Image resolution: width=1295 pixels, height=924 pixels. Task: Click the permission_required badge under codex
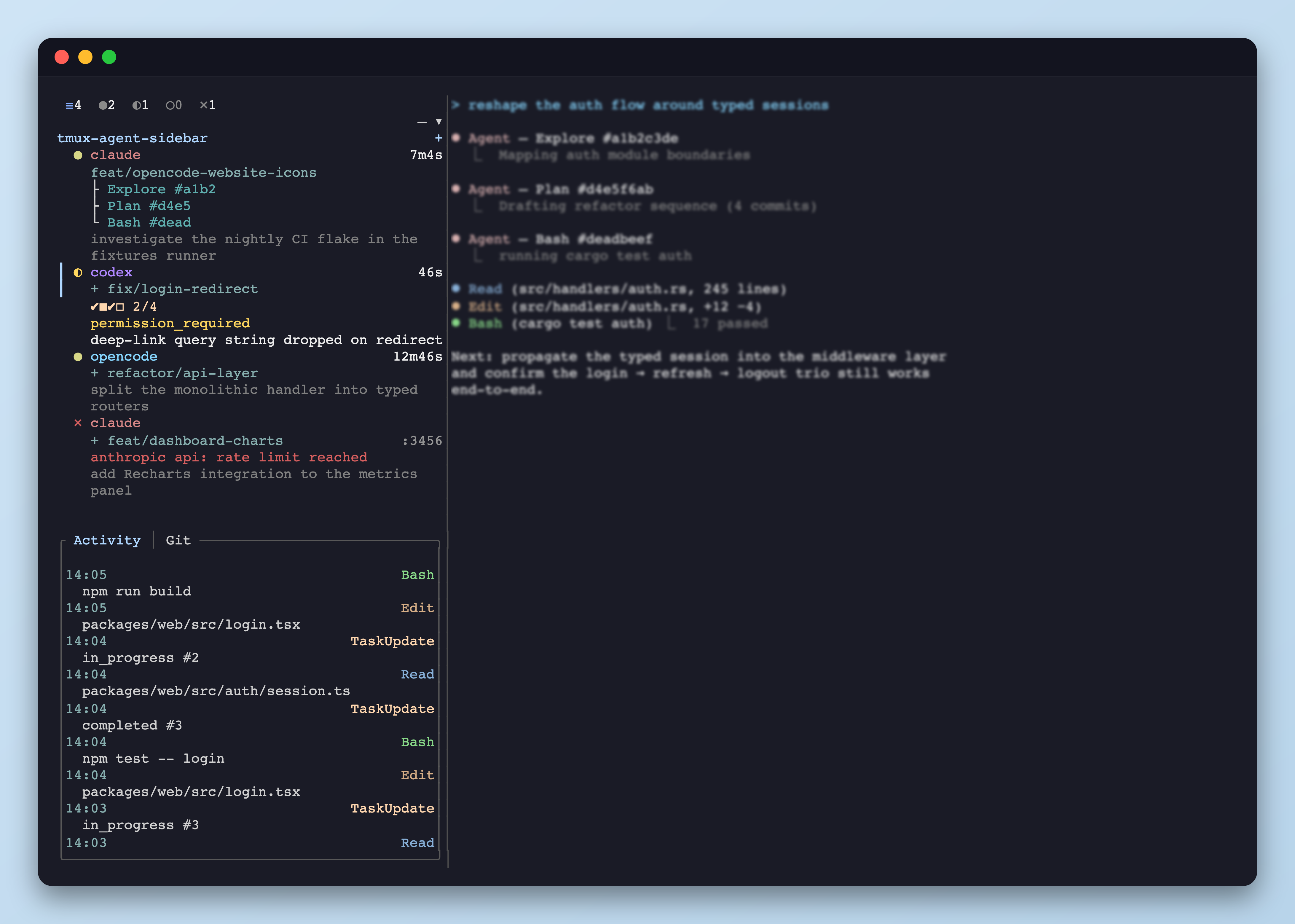click(170, 323)
